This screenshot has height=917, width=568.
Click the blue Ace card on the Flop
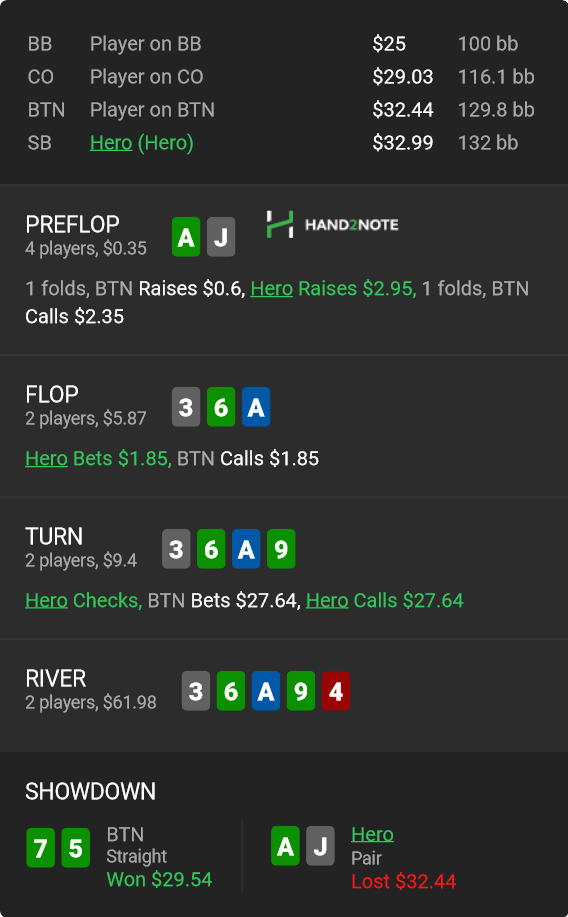click(256, 406)
